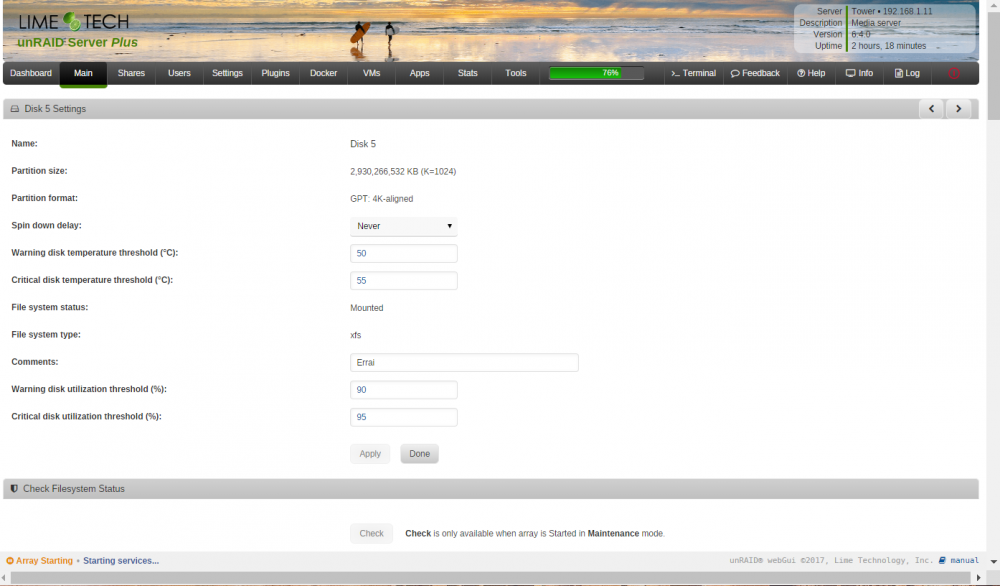Screen dimensions: 1000x586
Task: Switch to the Shares tab
Action: point(131,73)
